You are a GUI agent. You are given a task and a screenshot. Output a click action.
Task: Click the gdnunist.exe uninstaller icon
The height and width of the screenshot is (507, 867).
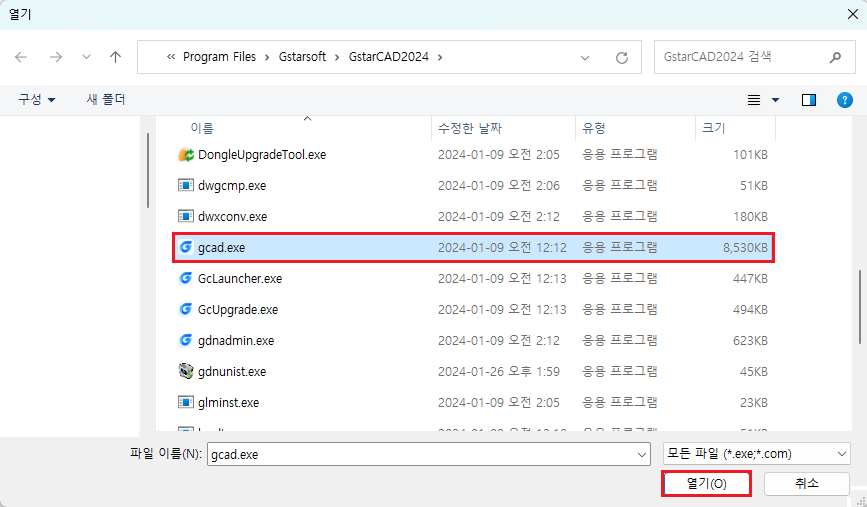click(x=186, y=371)
